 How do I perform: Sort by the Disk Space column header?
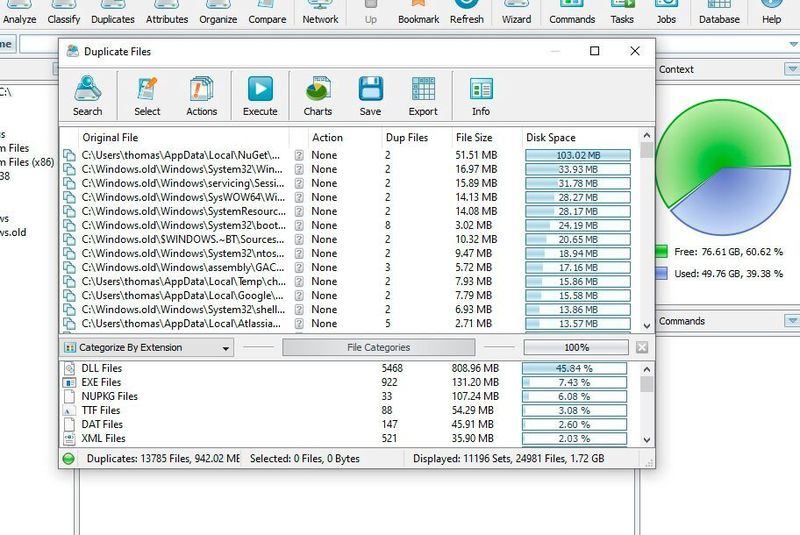550,138
